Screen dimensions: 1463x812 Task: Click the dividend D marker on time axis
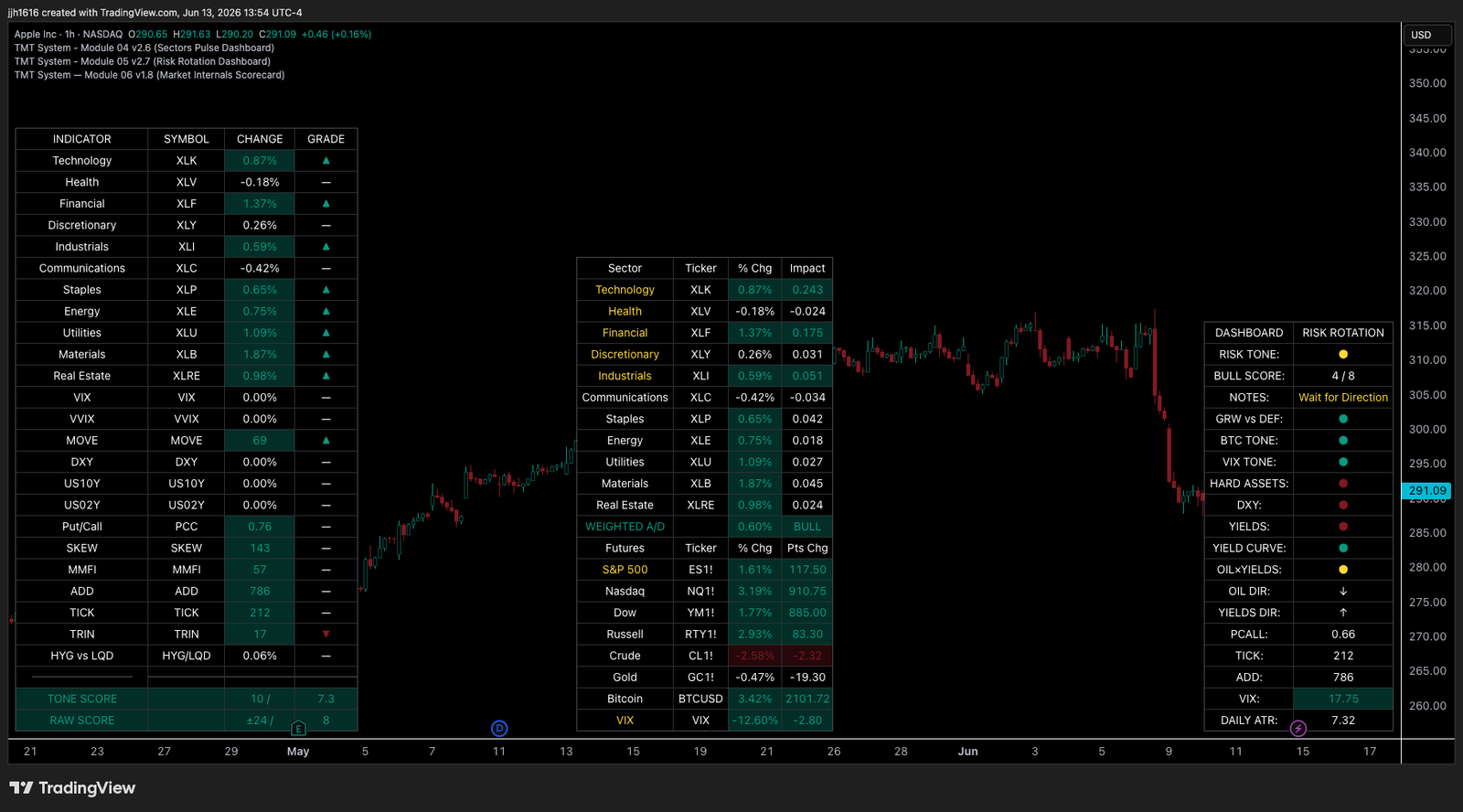coord(499,729)
